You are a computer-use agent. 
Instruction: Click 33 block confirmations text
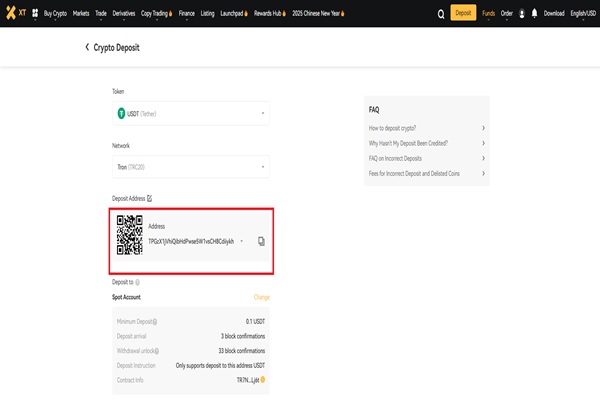click(242, 351)
